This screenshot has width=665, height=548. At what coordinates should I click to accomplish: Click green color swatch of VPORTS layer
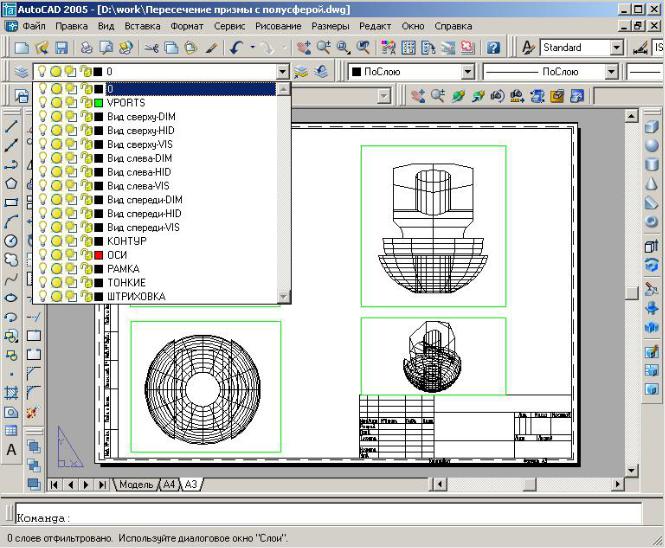pos(98,103)
